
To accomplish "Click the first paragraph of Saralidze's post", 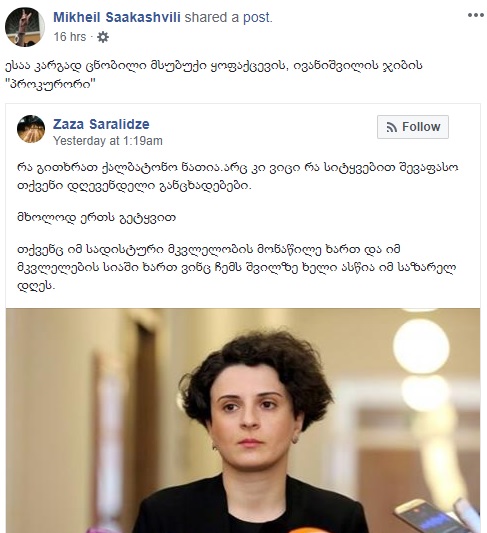I will 238,177.
